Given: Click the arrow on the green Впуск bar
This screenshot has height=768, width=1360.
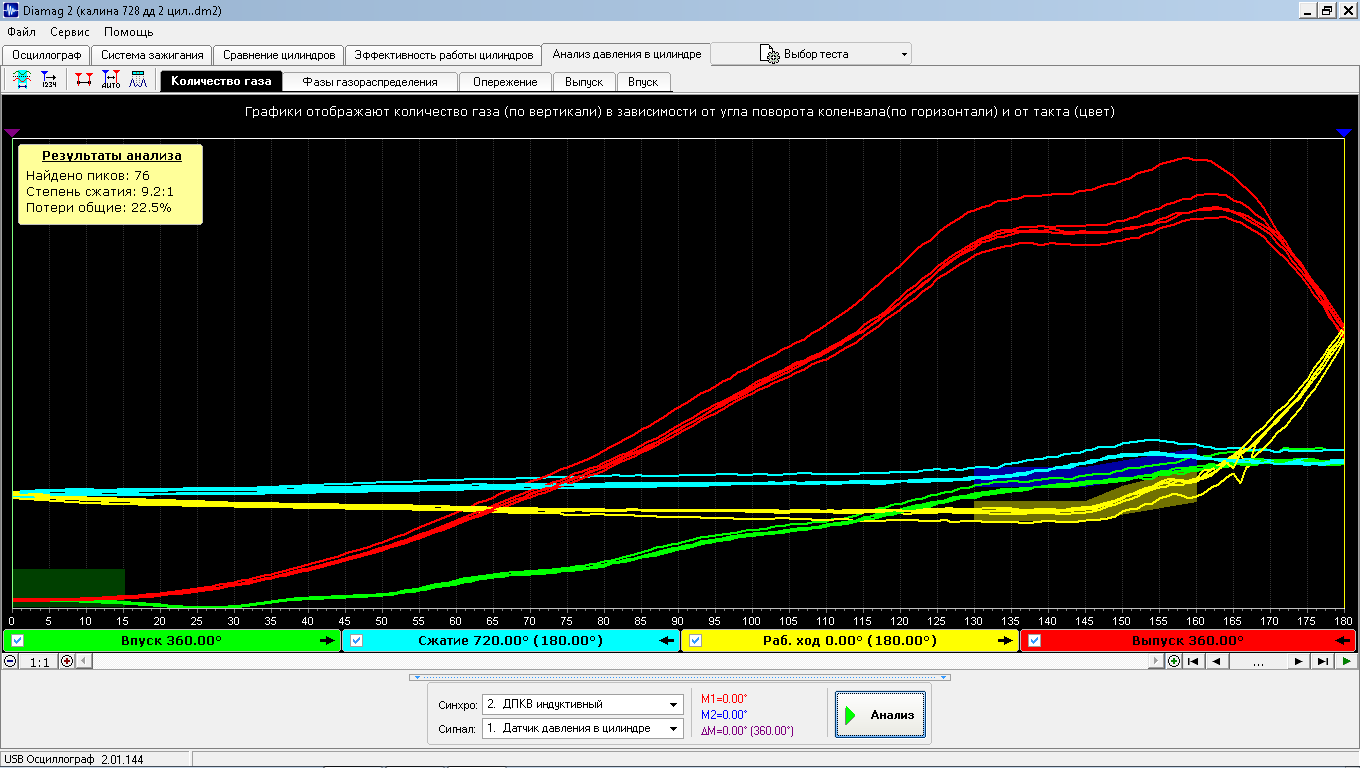Looking at the screenshot, I should 327,641.
